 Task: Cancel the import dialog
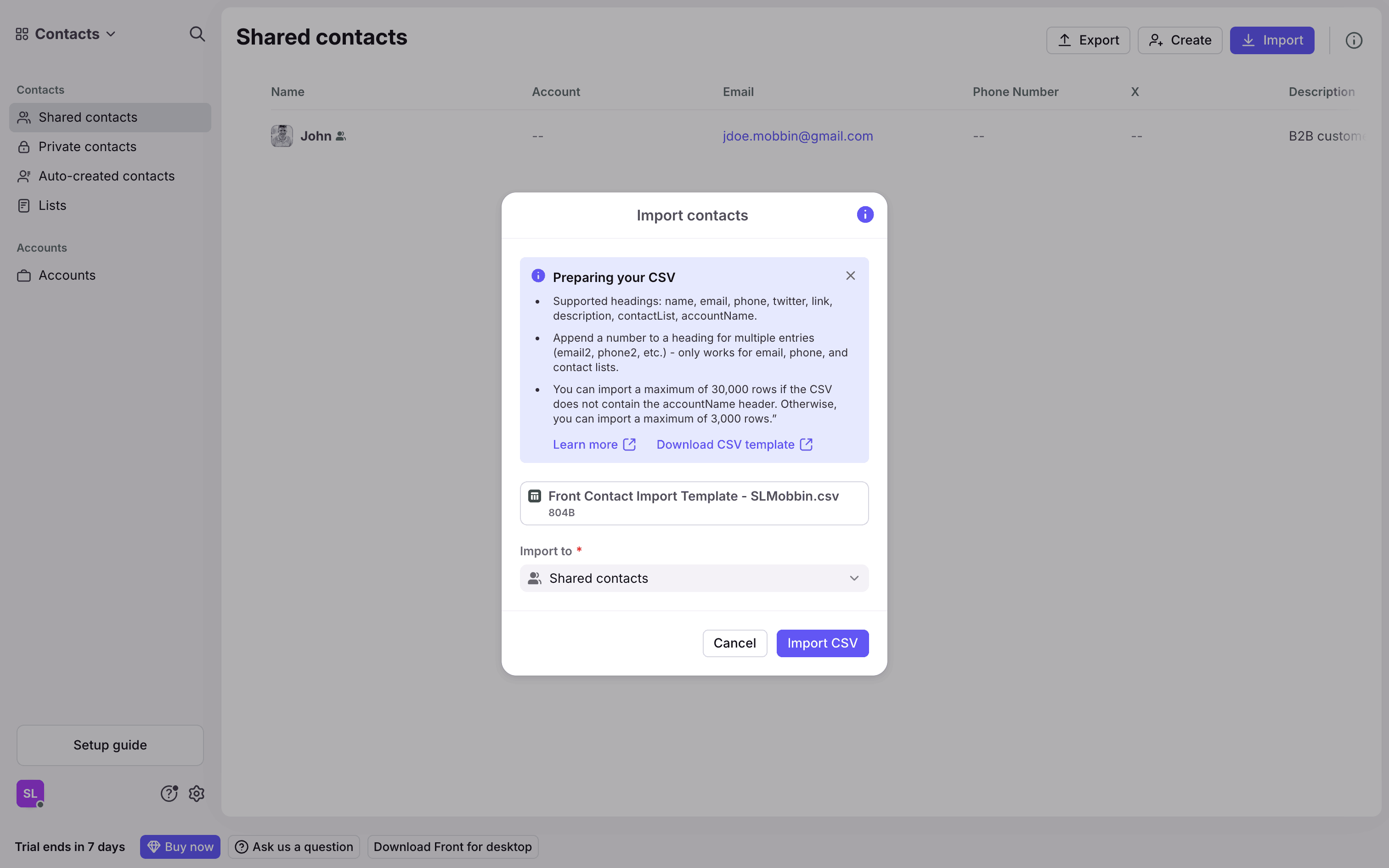734,643
